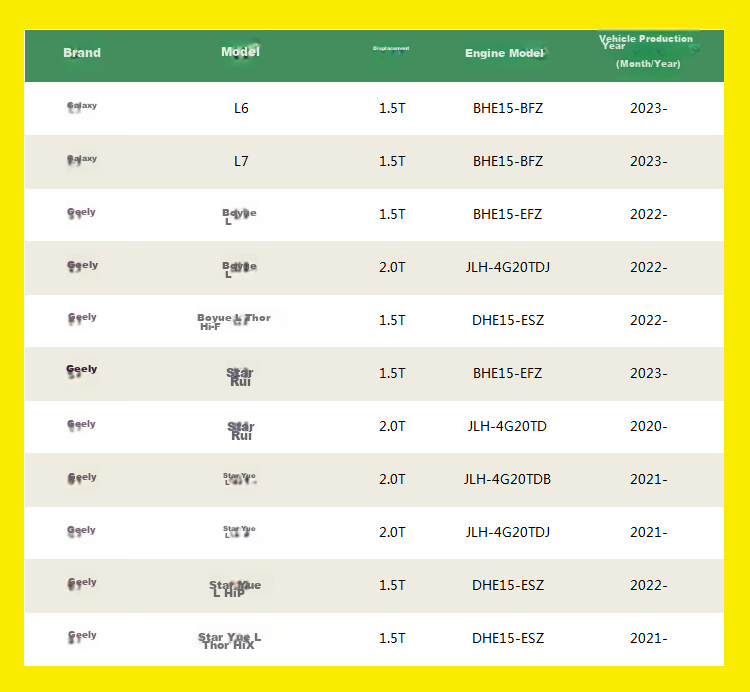Select the 'Boyue L Thor Hi-F' model cell
This screenshot has height=692, width=750.
coord(234,321)
